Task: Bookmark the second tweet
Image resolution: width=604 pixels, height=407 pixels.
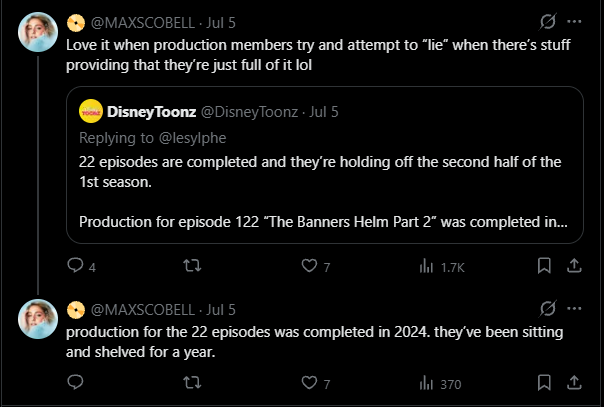Action: click(544, 383)
